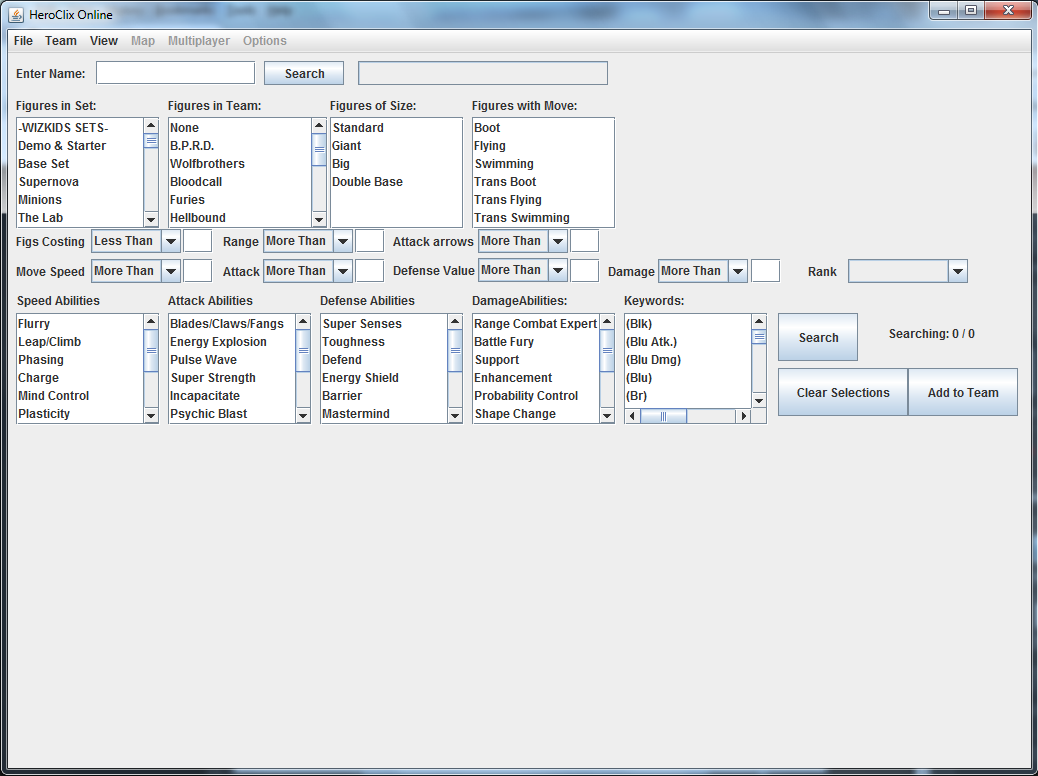
Task: Click the Range value field
Action: pos(369,241)
